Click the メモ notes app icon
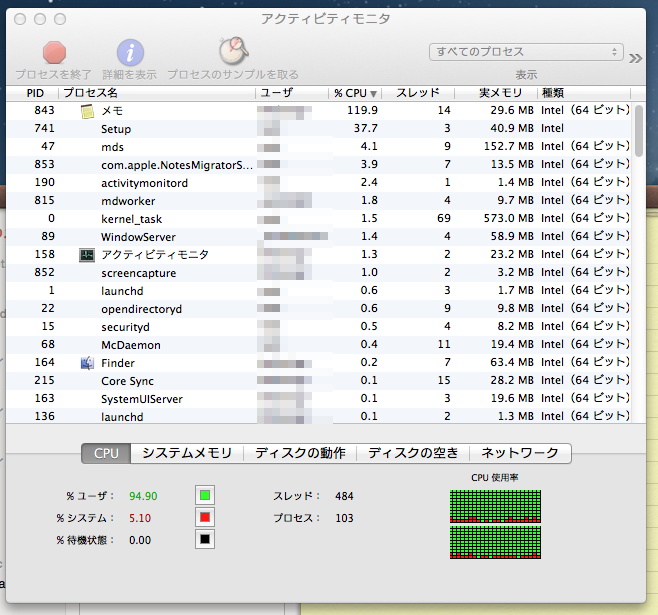 (87, 111)
